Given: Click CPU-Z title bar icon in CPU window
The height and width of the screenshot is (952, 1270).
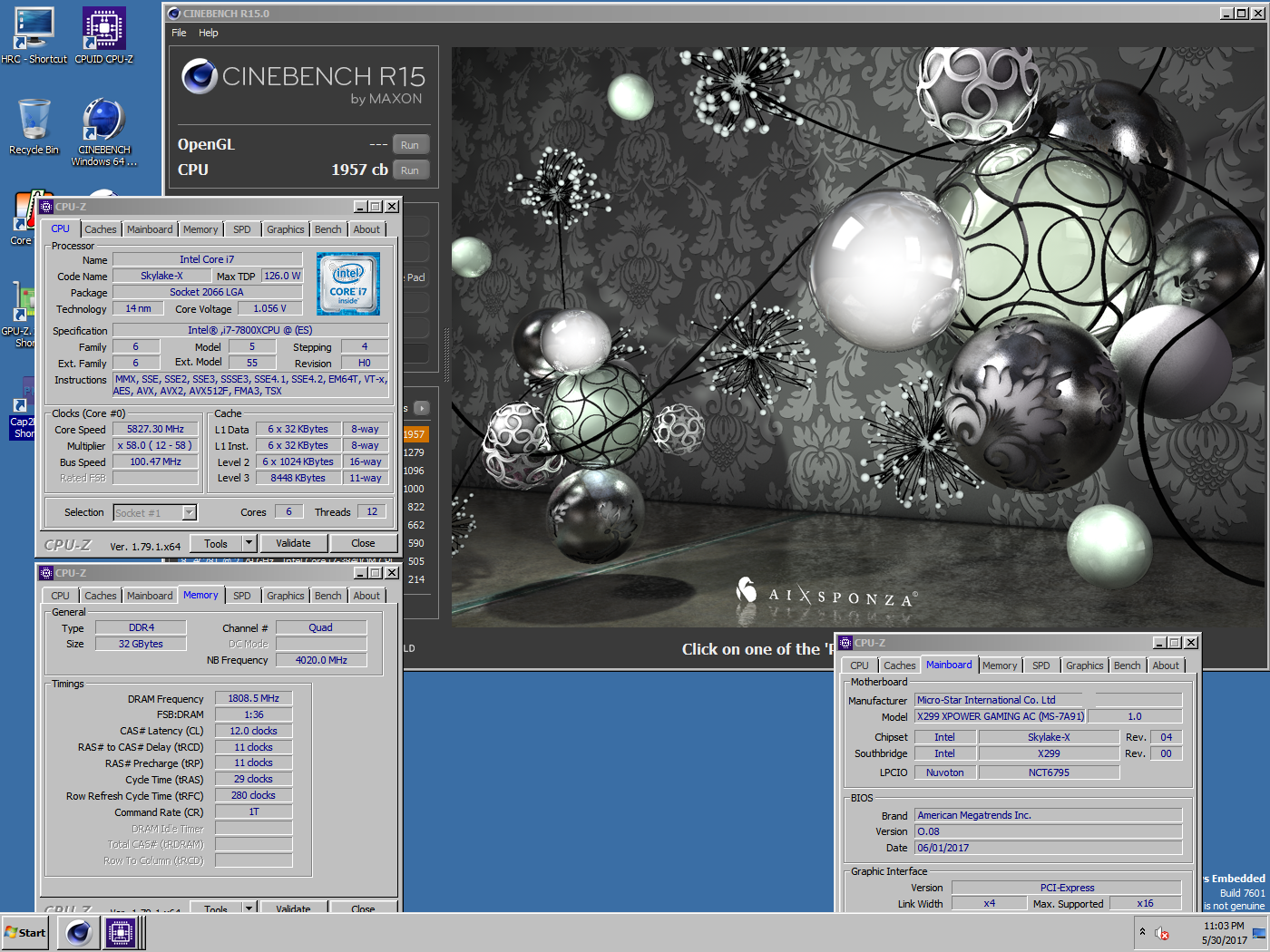Looking at the screenshot, I should [46, 207].
